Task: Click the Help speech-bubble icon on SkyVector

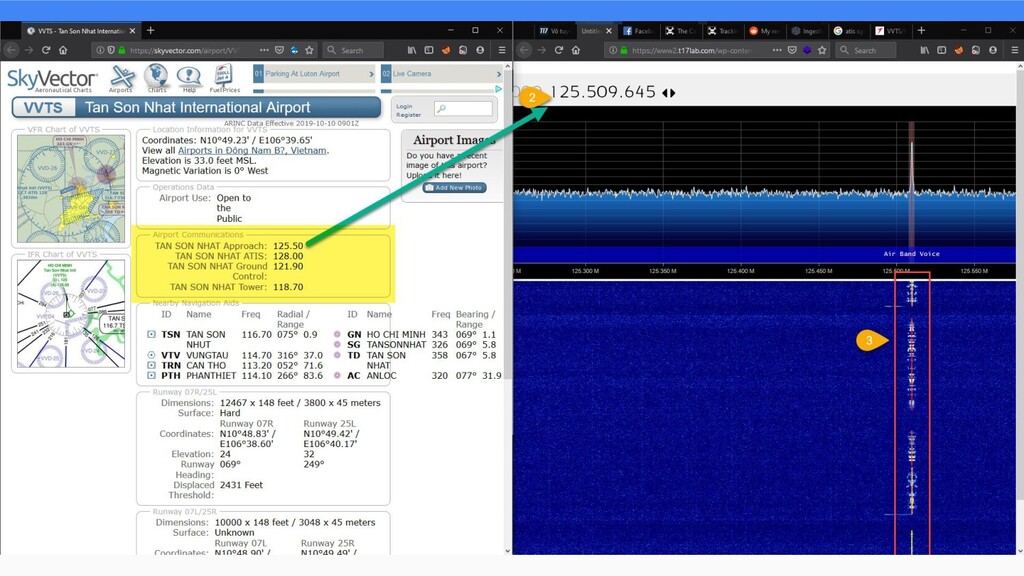Action: (189, 78)
